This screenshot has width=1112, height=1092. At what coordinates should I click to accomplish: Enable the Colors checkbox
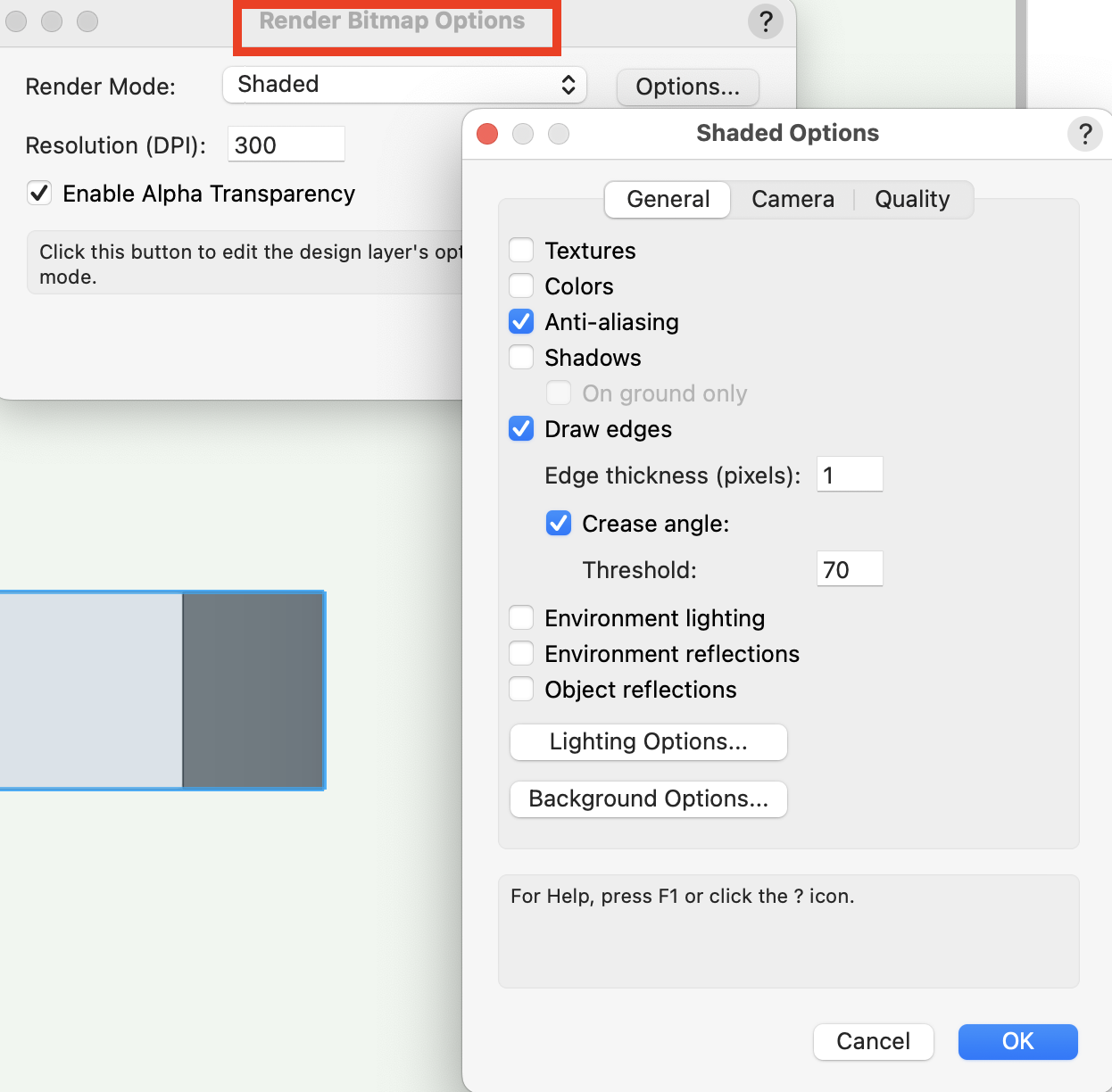[x=521, y=286]
